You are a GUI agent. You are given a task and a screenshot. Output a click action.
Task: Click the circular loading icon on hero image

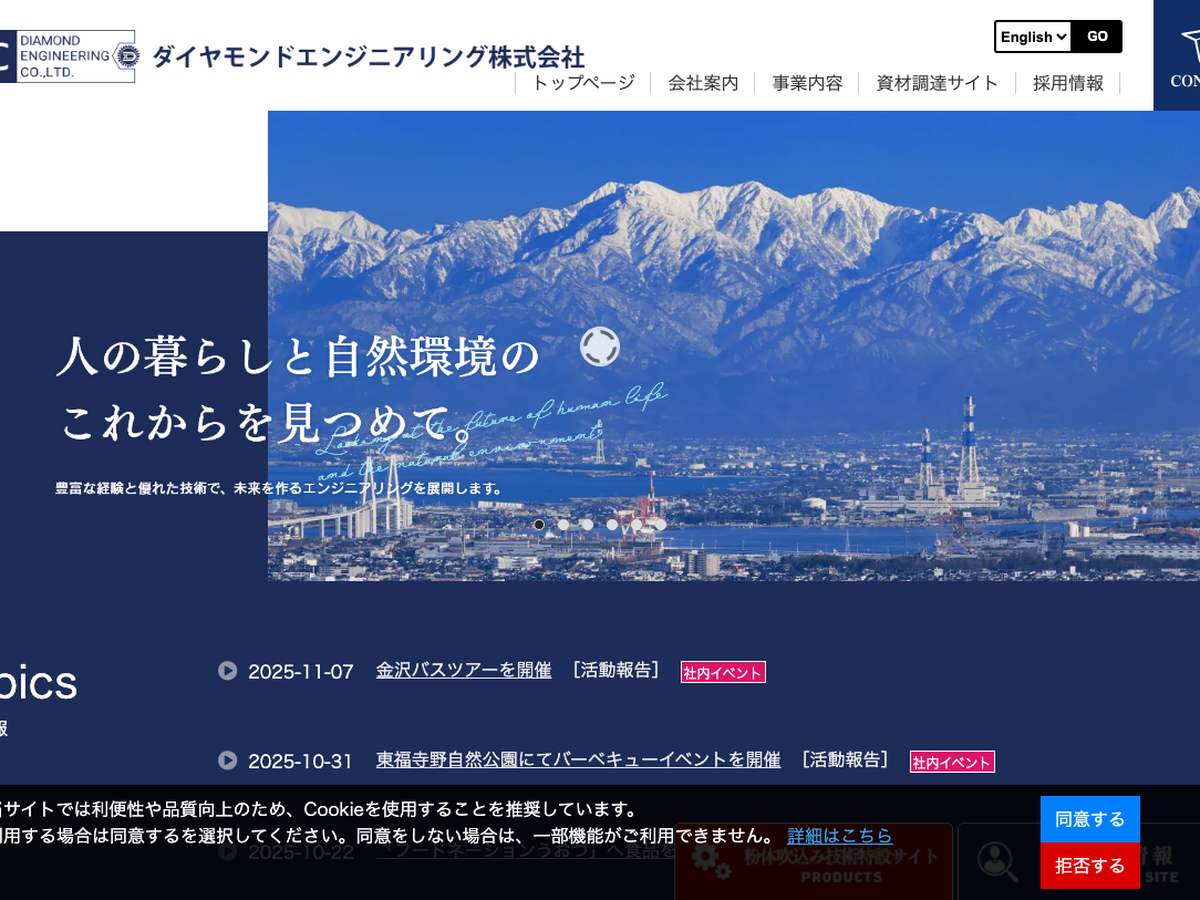click(600, 347)
